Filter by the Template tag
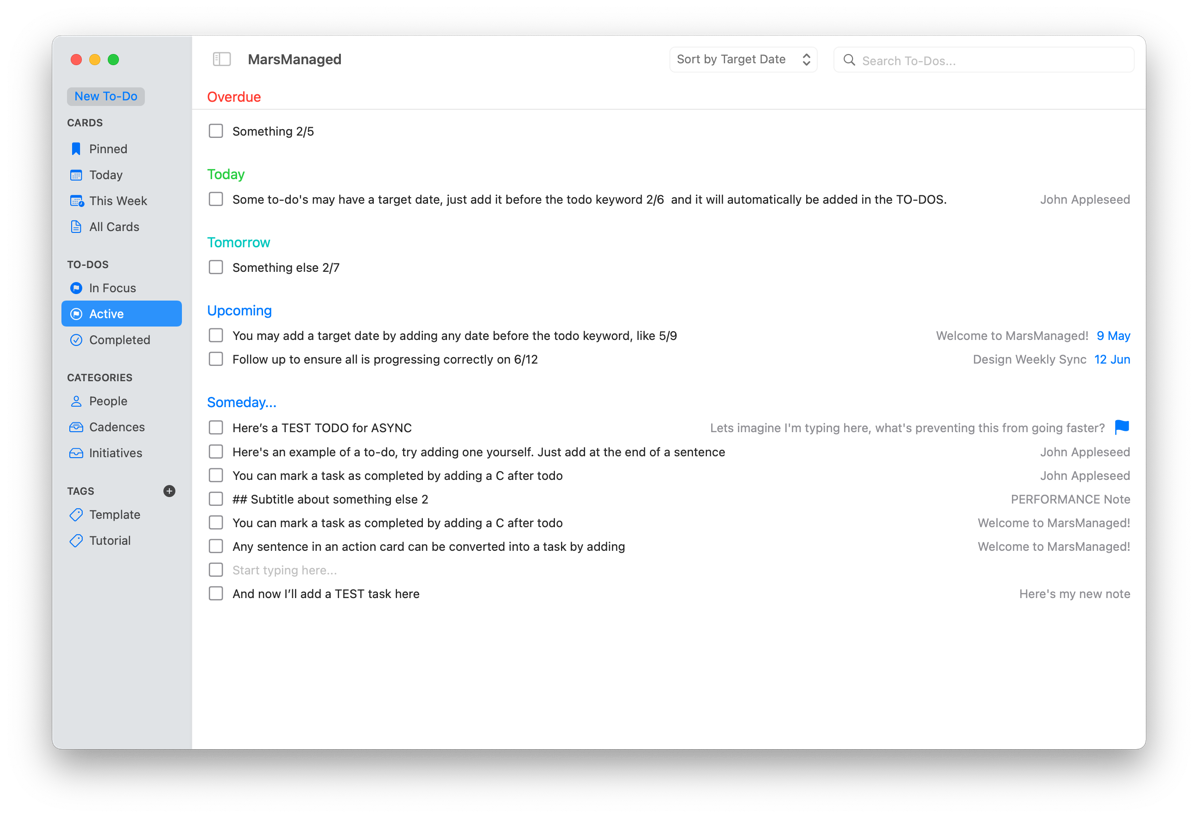Screen dimensions: 1198x818 pos(121,515)
